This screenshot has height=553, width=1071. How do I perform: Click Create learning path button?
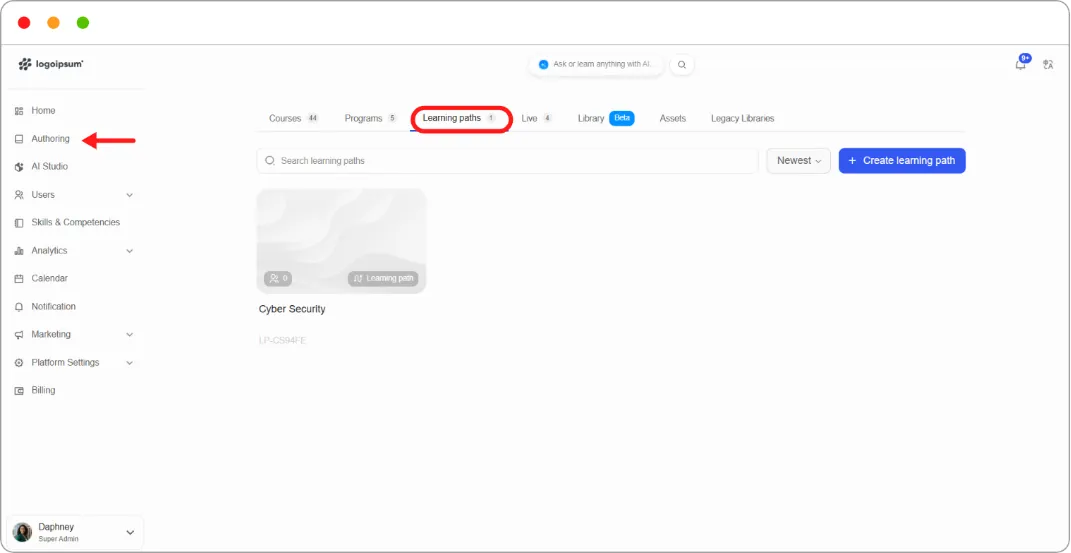902,160
